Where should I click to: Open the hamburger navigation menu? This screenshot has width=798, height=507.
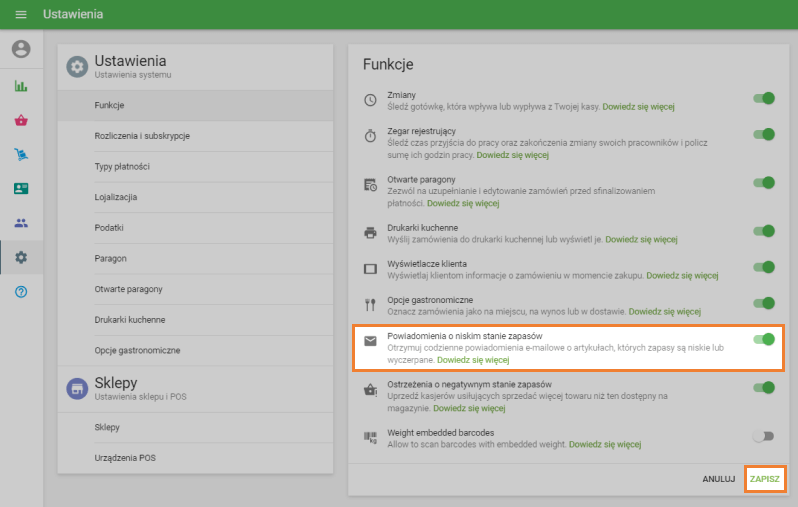21,15
